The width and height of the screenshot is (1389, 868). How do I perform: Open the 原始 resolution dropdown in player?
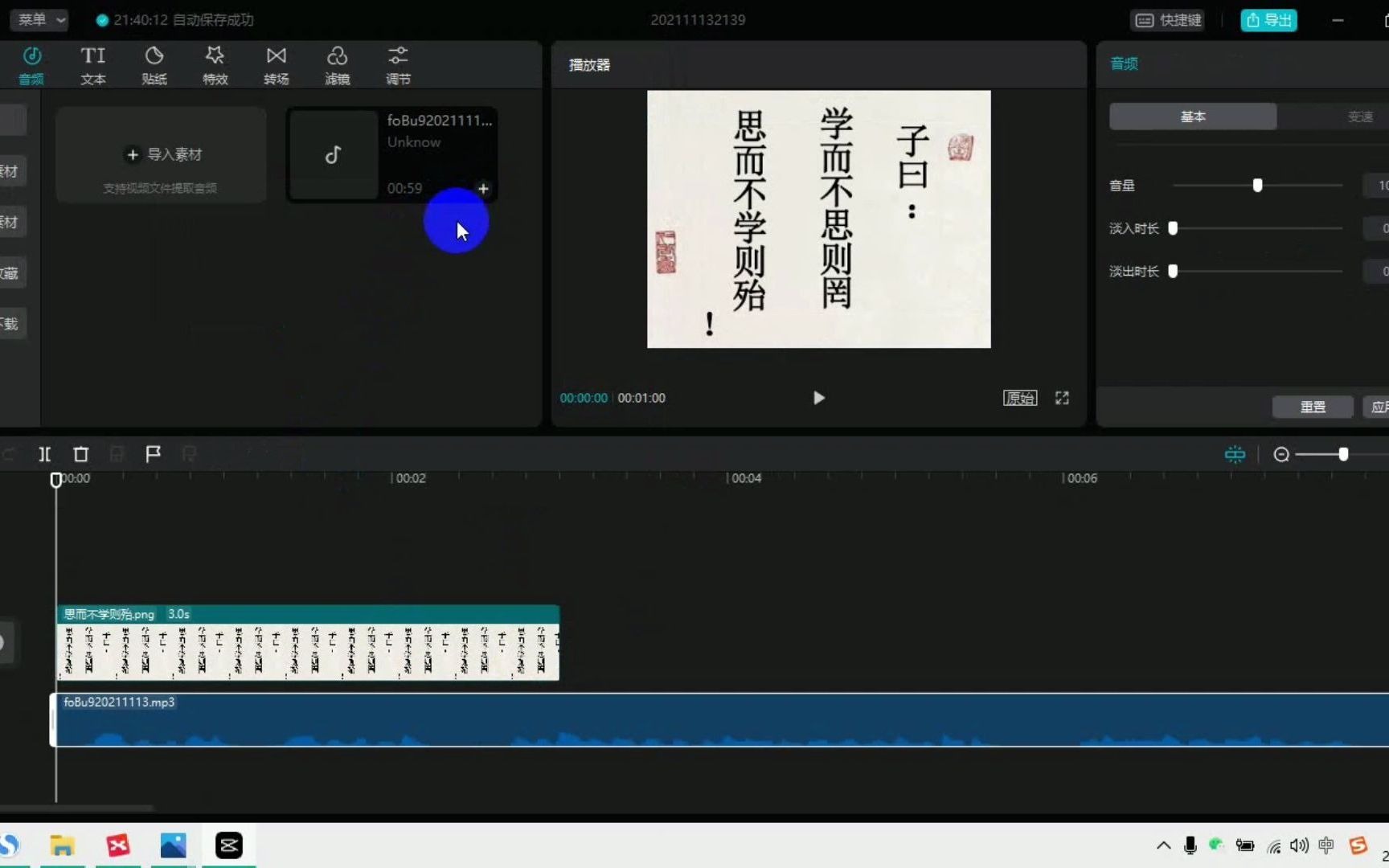click(1019, 397)
